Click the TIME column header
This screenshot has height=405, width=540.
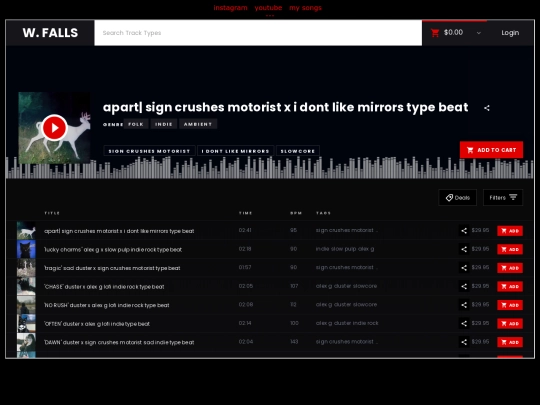tap(246, 213)
